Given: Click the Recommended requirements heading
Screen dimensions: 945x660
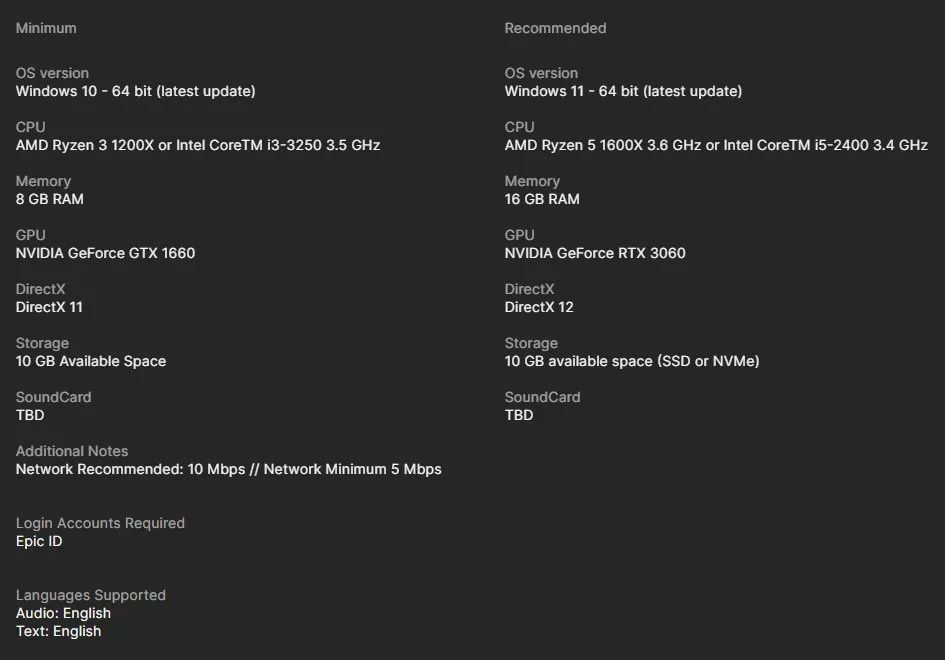Looking at the screenshot, I should 555,28.
